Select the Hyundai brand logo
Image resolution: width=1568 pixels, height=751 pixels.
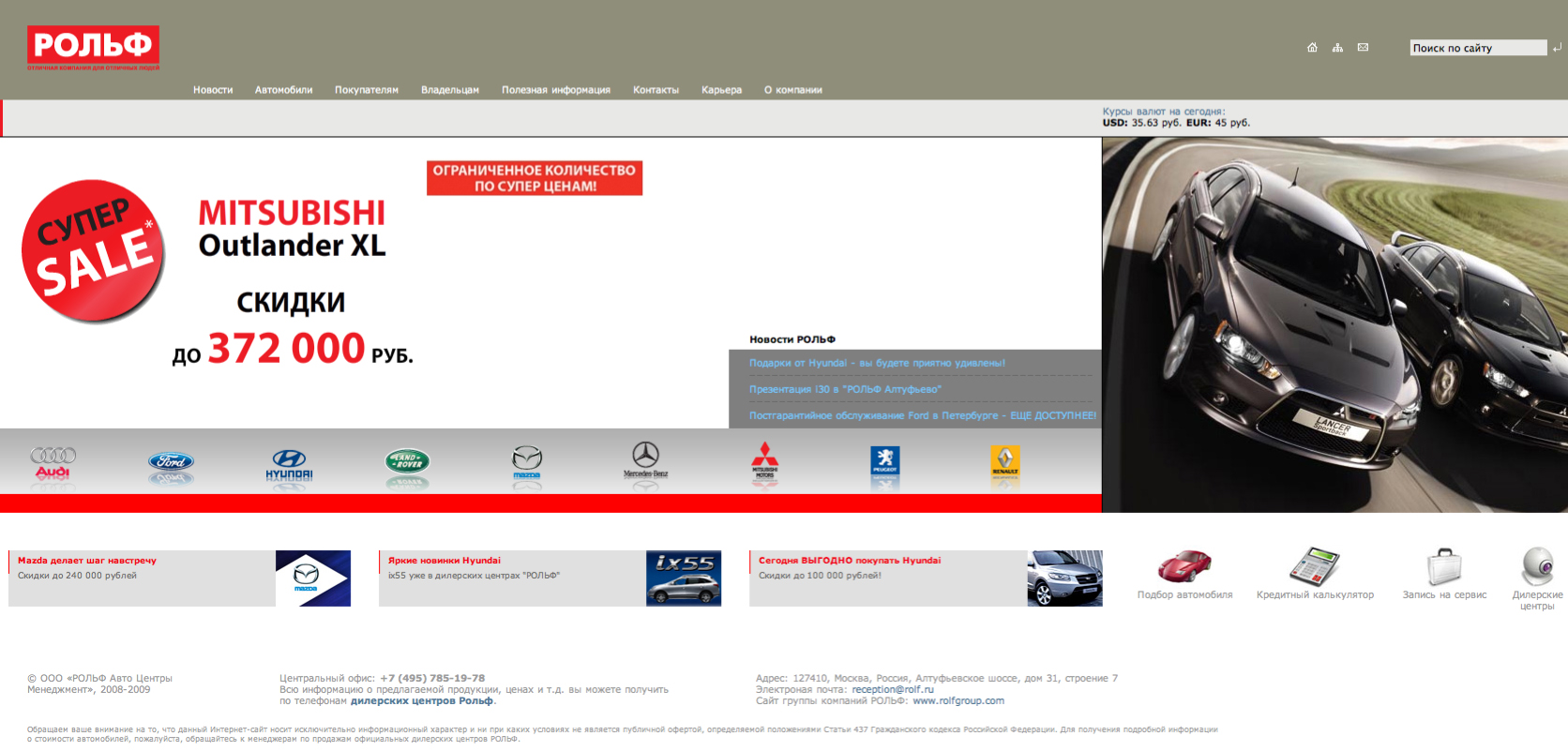(x=289, y=463)
